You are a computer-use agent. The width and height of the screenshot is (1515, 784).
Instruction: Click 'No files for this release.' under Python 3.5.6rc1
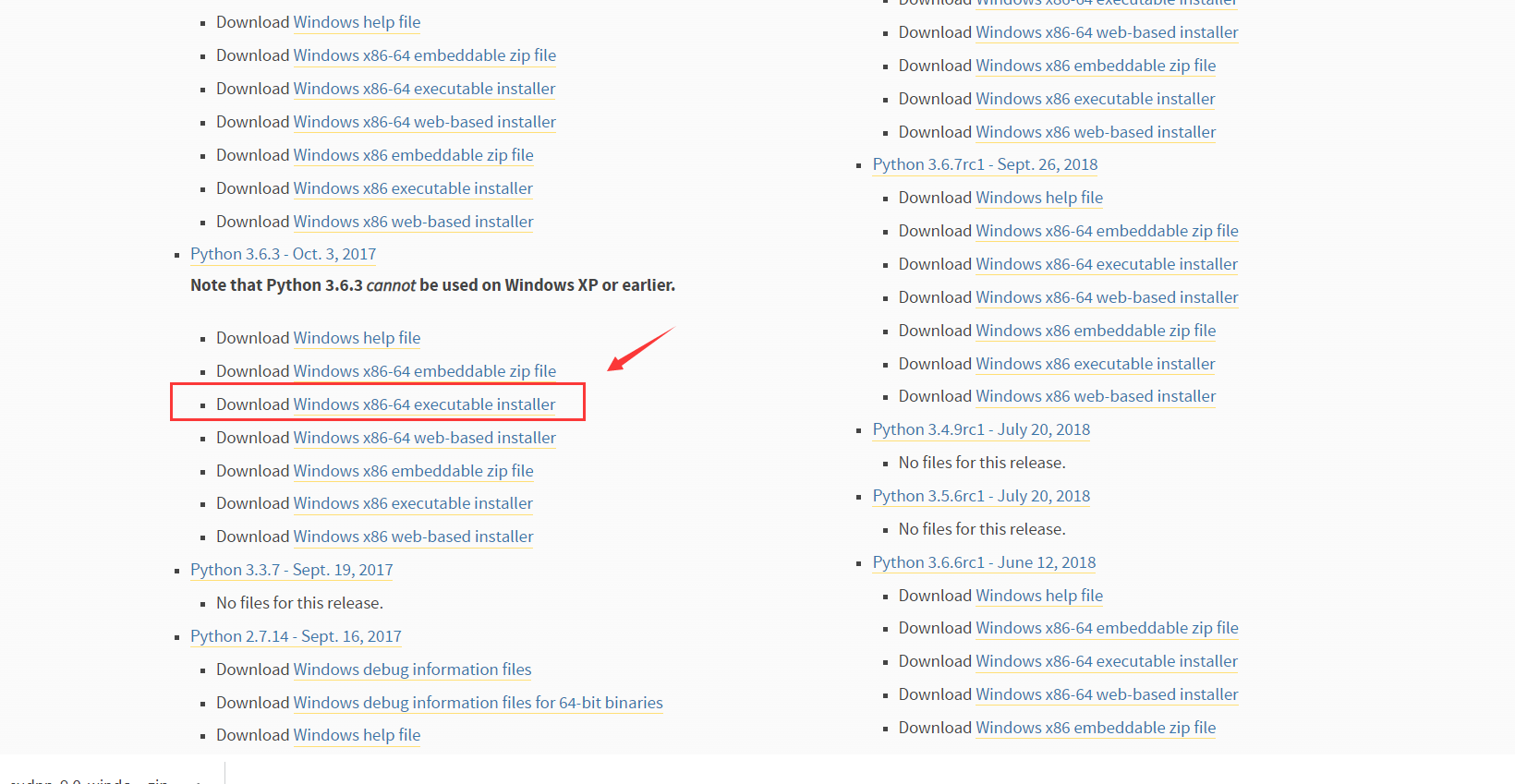[x=982, y=529]
